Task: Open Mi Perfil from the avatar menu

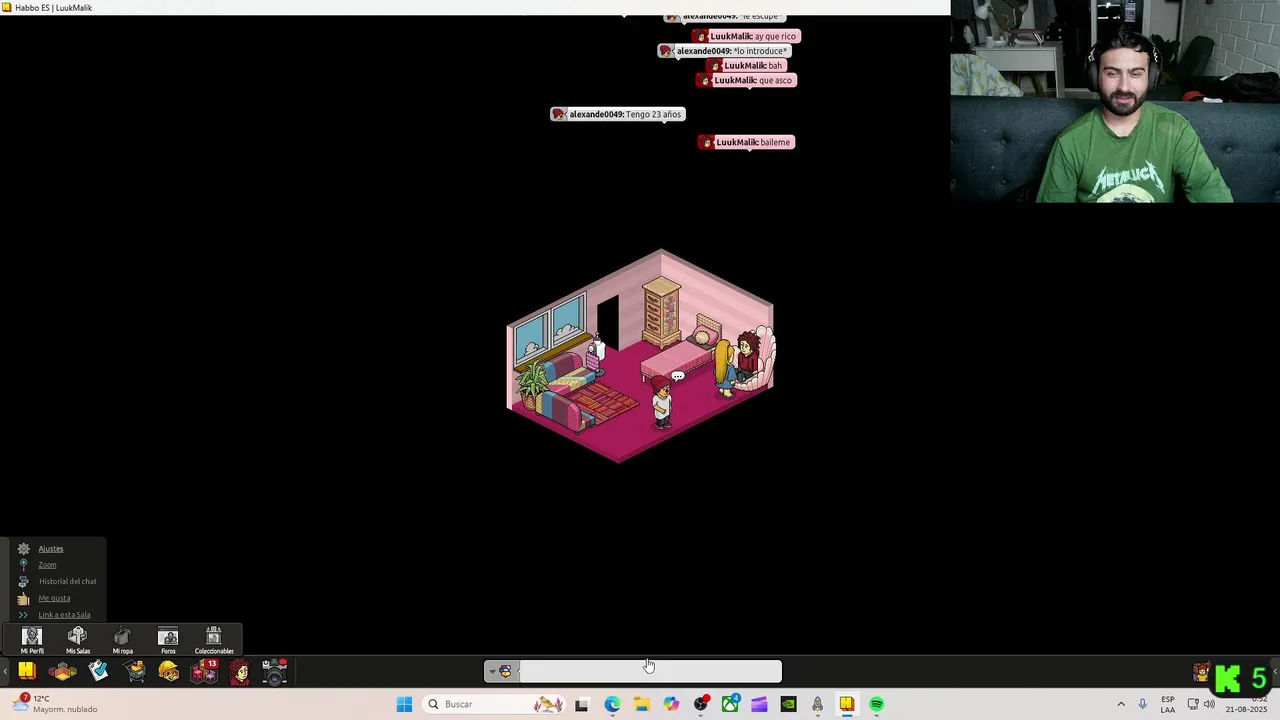Action: (32, 640)
